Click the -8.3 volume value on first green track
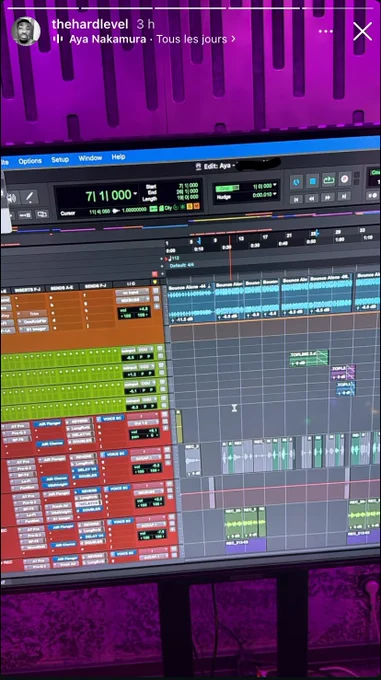Screen dimensions: 381x680 pos(129,358)
